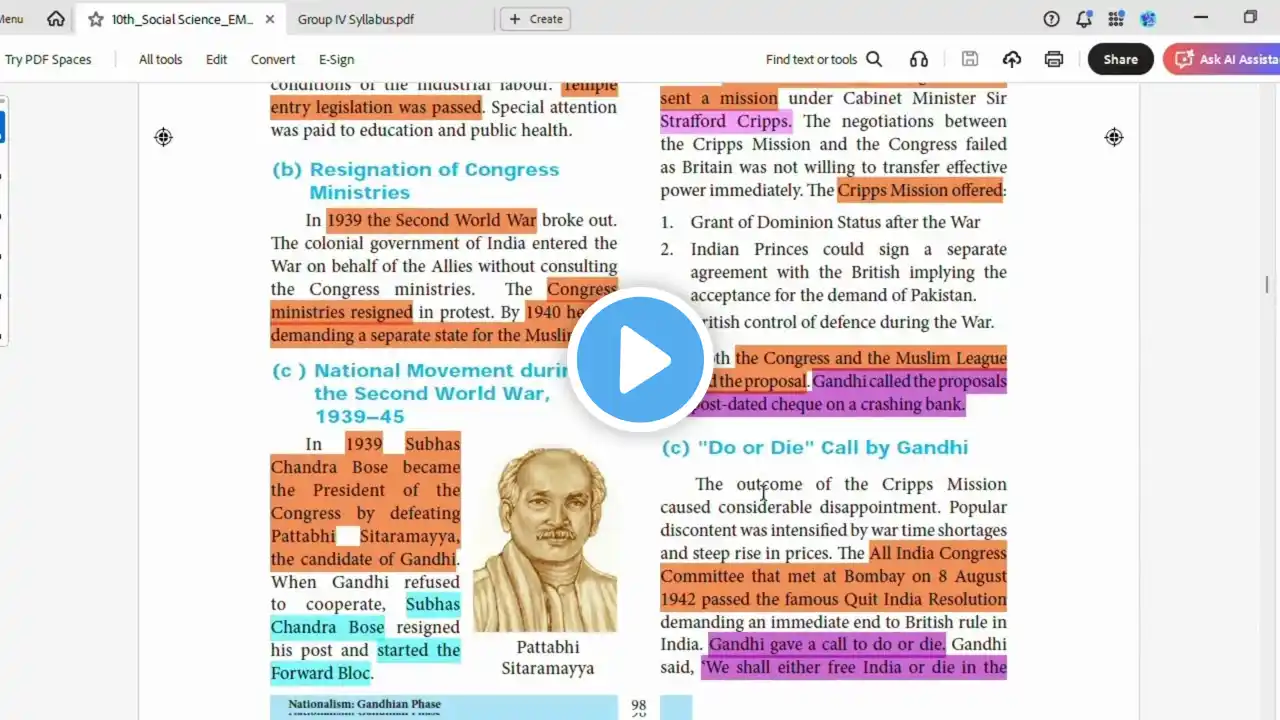1280x720 pixels.
Task: Click the Create button
Action: coord(535,19)
